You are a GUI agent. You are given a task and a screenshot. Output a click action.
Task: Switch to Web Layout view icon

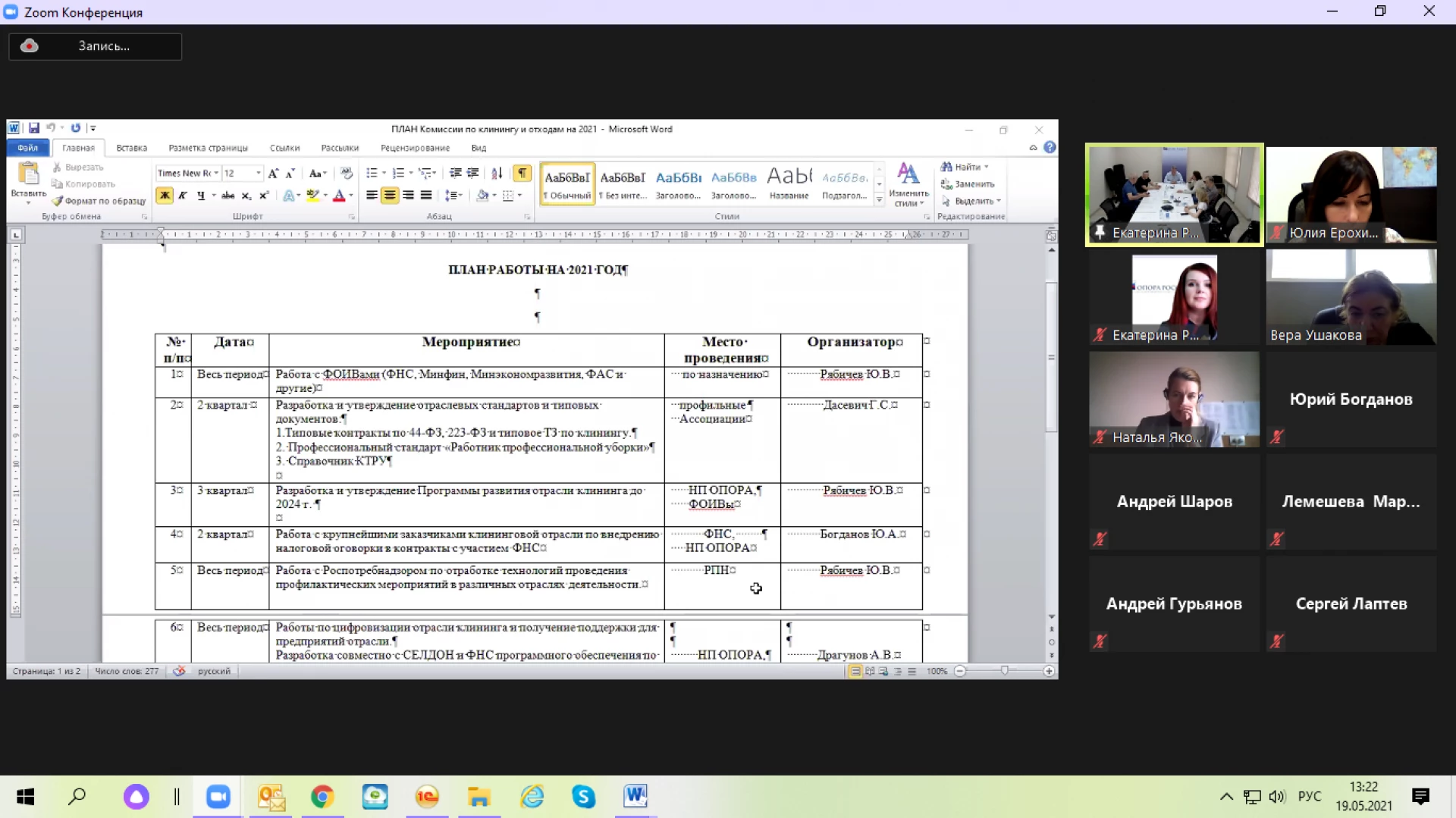[x=883, y=671]
